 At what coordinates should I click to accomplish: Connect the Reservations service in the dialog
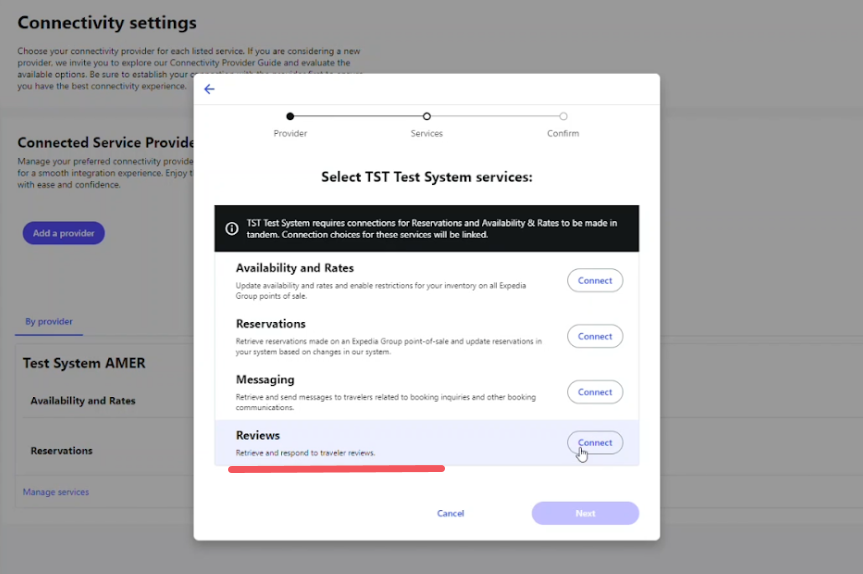[x=595, y=336]
